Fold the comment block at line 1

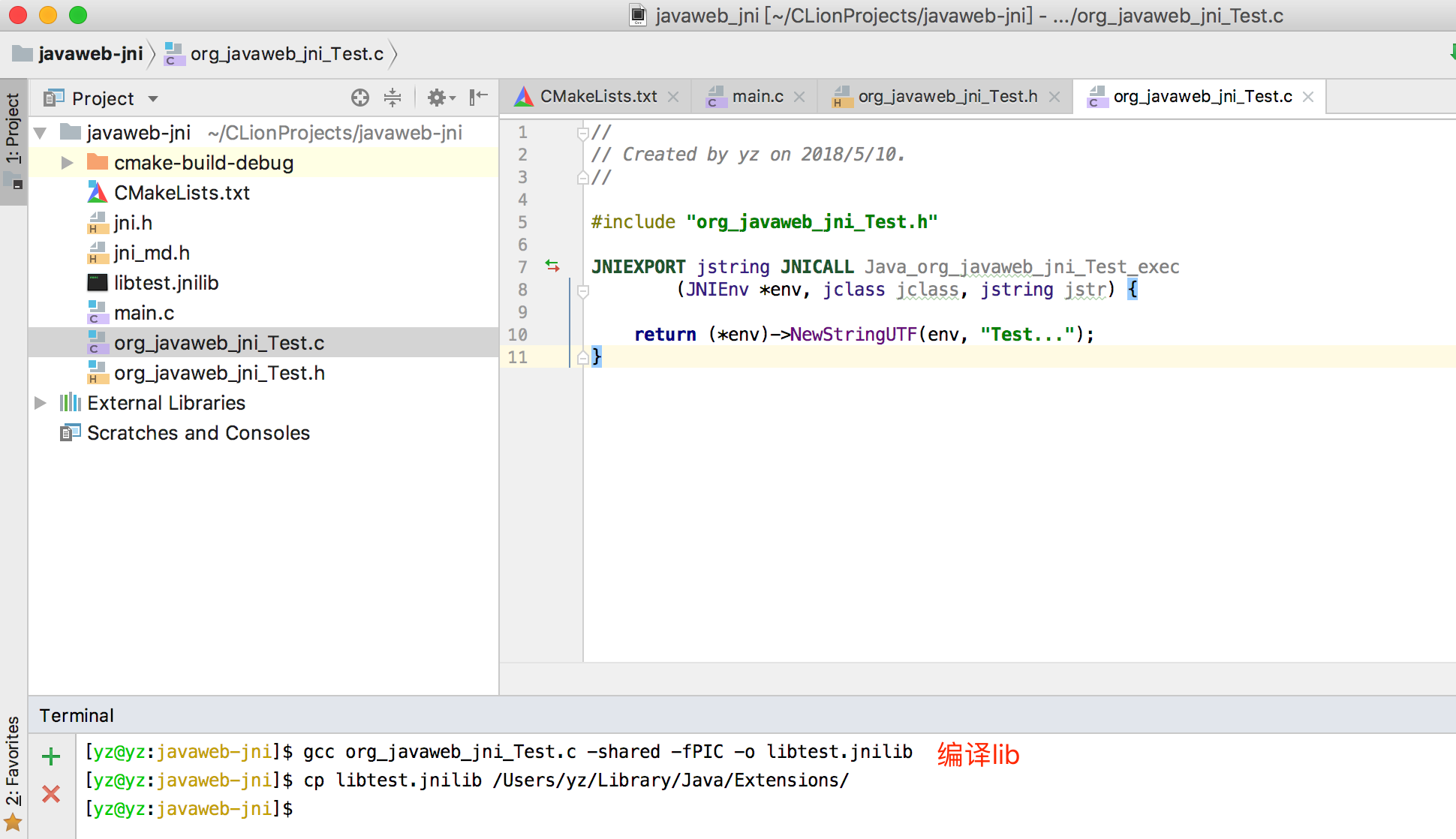tap(582, 134)
